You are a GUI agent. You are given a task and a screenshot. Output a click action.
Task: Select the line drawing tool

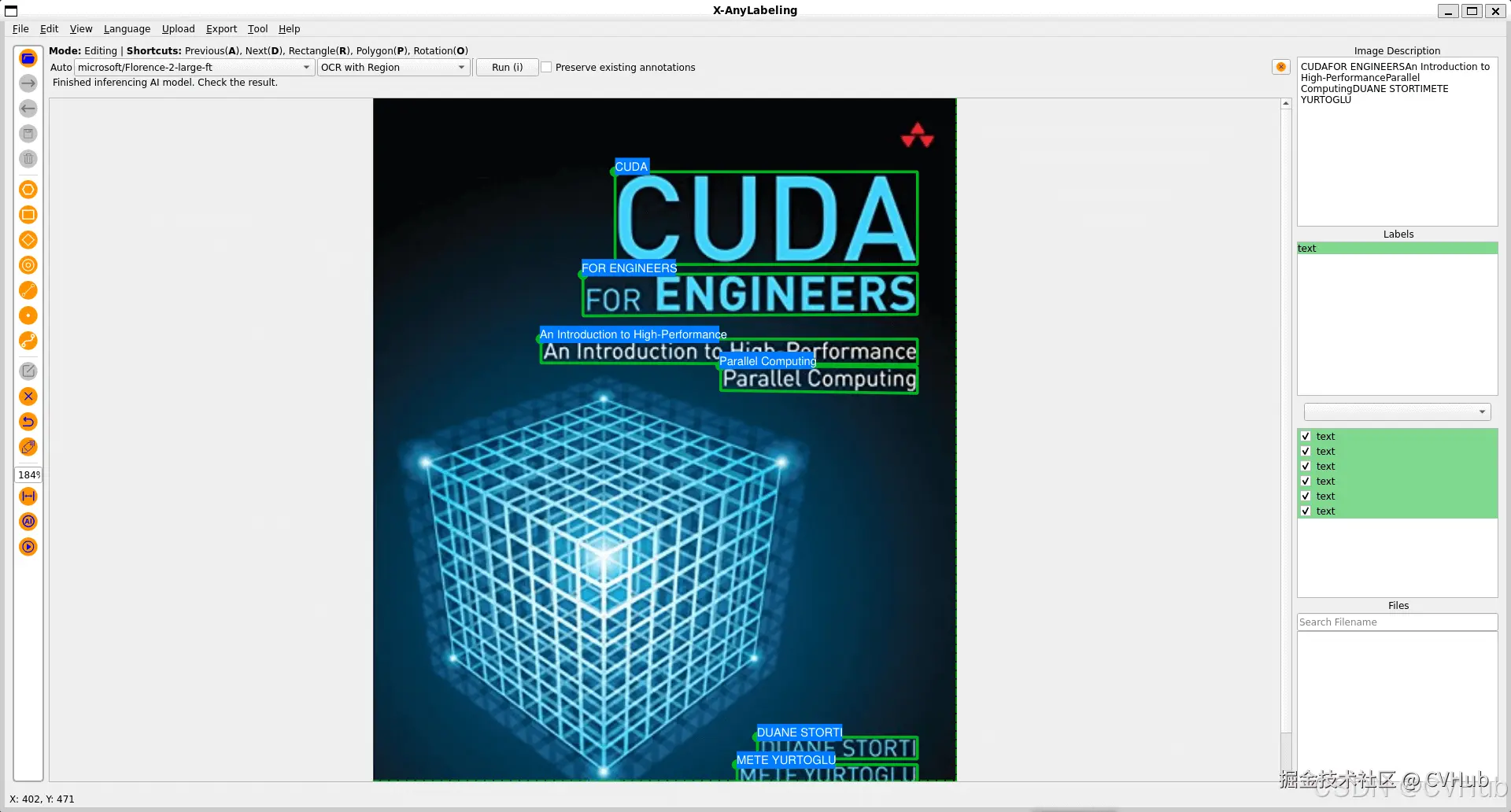click(x=28, y=290)
